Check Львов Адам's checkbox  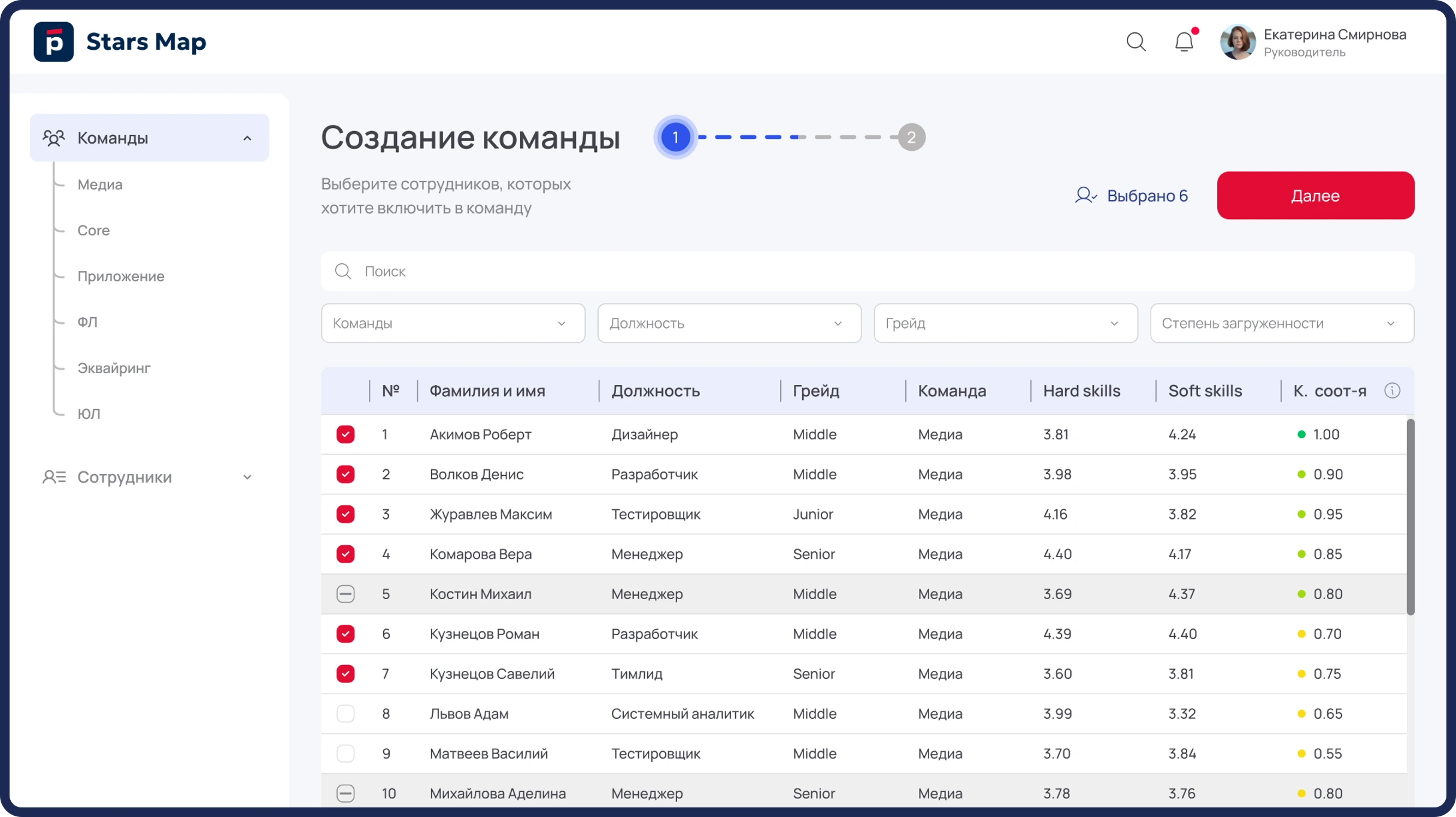345,713
